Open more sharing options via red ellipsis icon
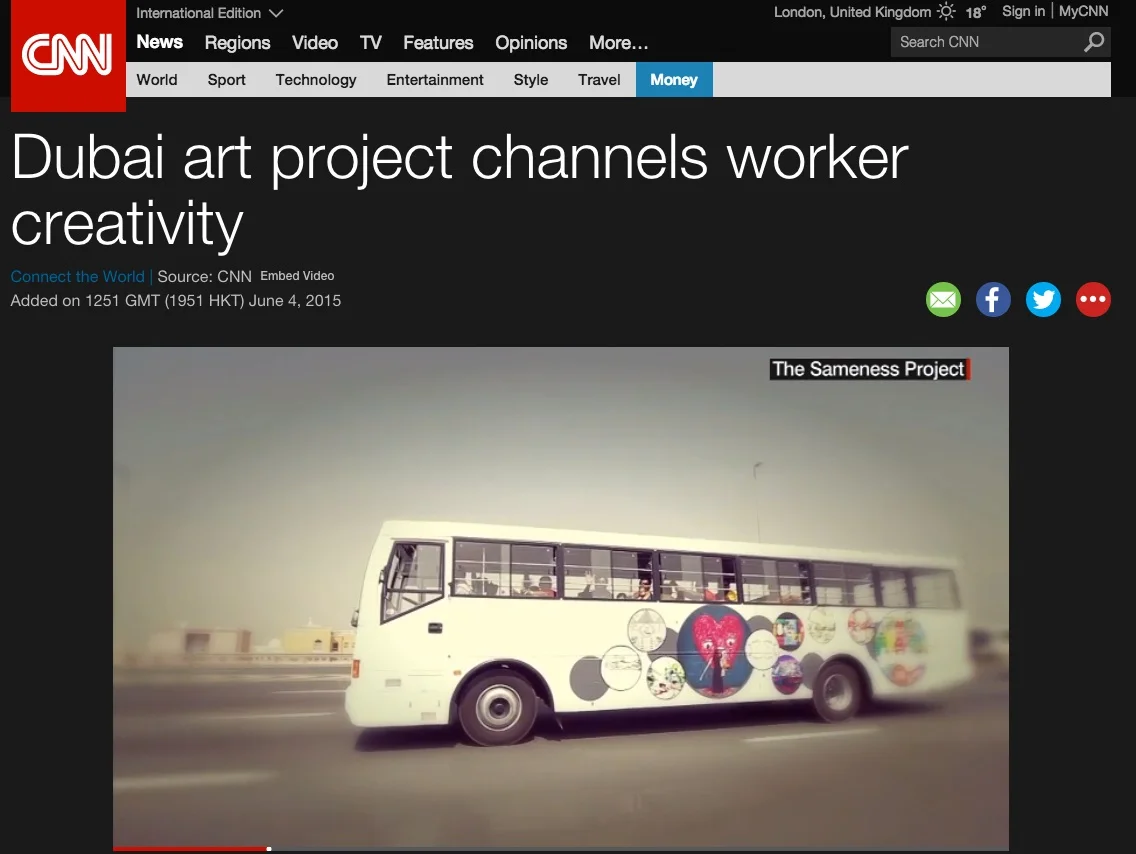The image size is (1136, 854). coord(1093,299)
